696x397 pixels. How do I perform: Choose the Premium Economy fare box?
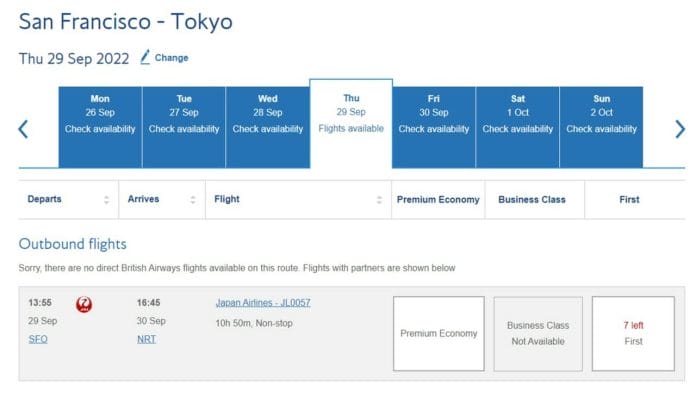pos(439,333)
